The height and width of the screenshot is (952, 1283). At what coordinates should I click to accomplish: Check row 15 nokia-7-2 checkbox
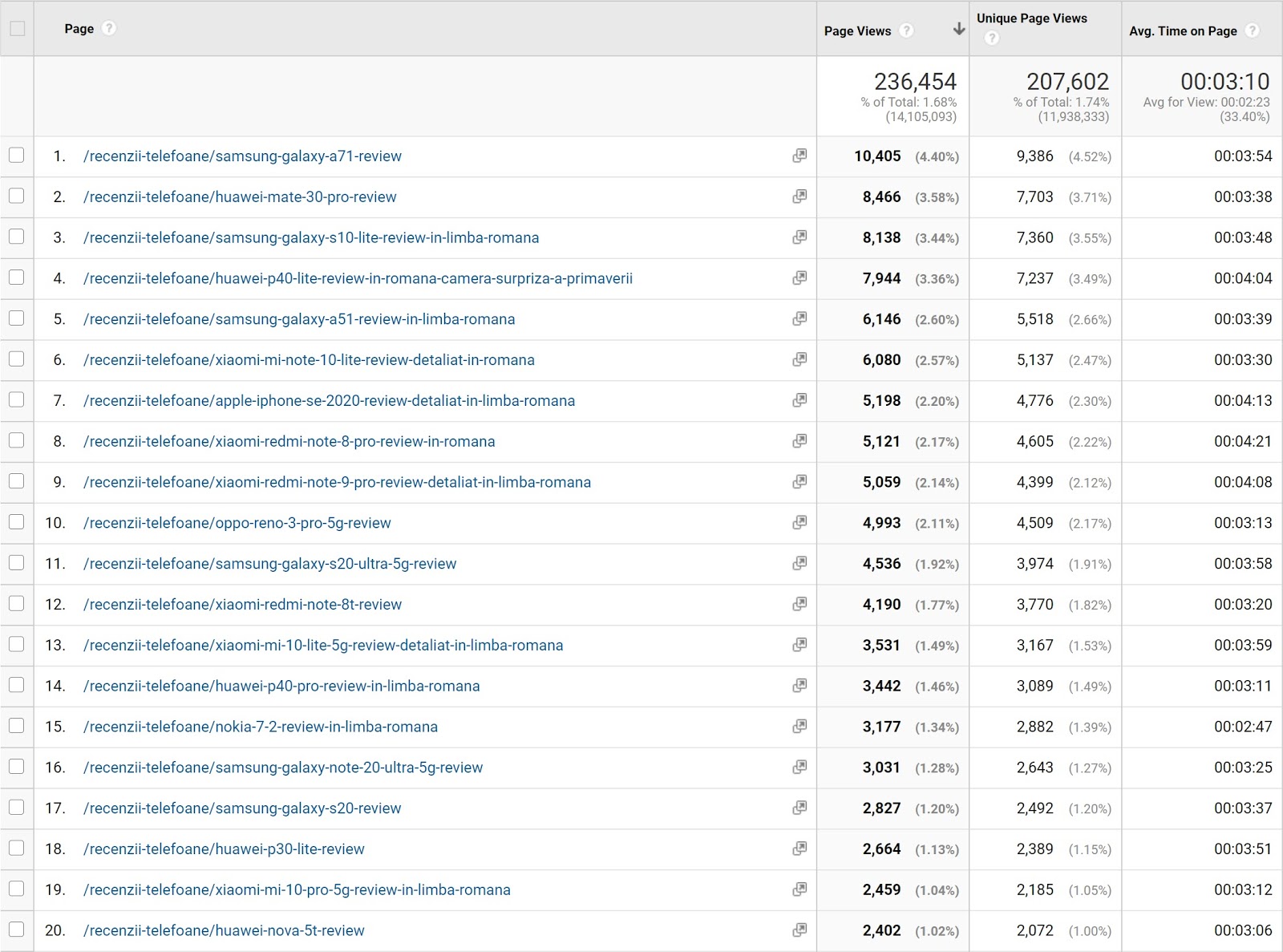17,725
